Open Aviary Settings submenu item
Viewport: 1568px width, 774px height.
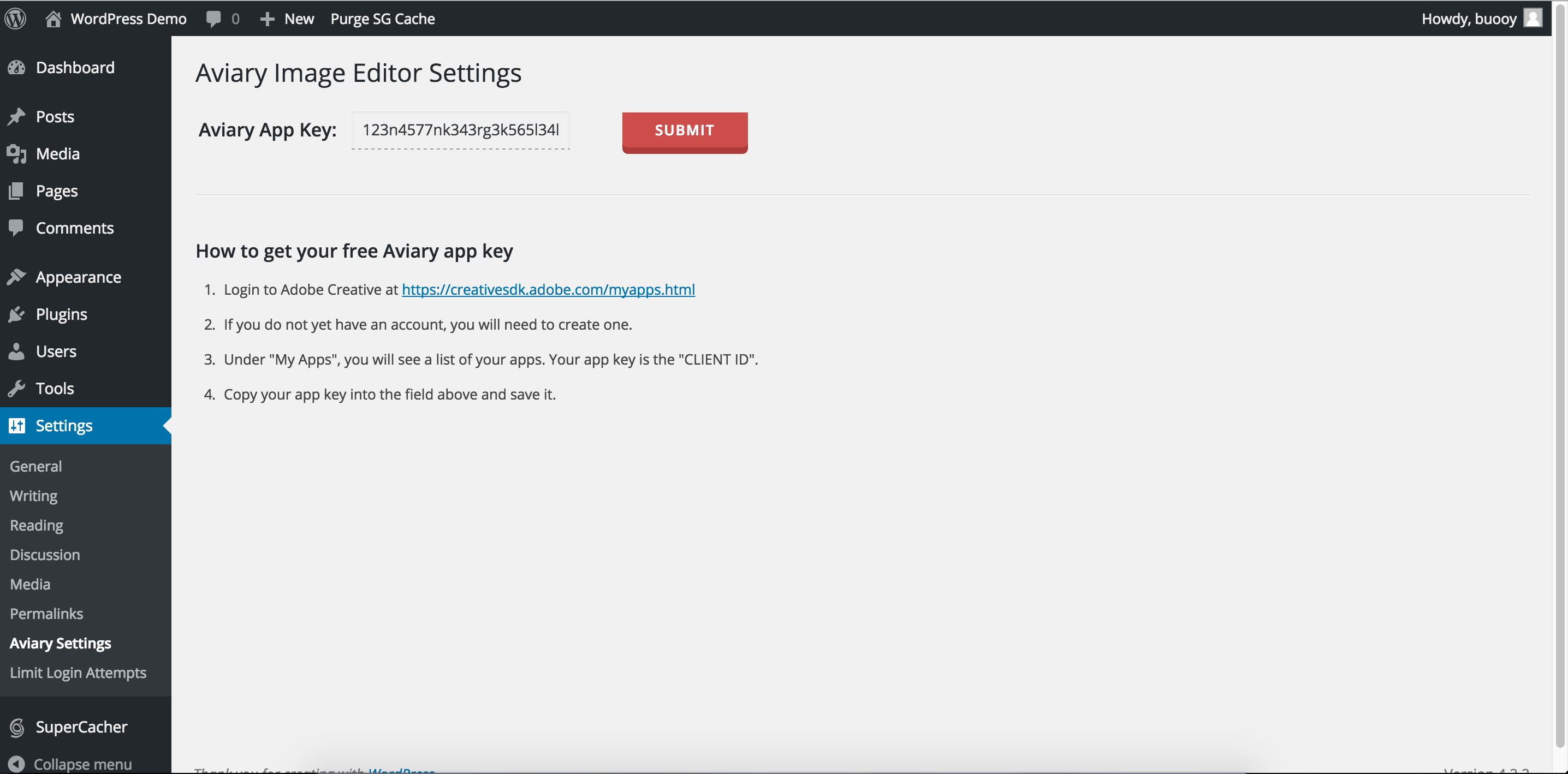click(x=60, y=643)
